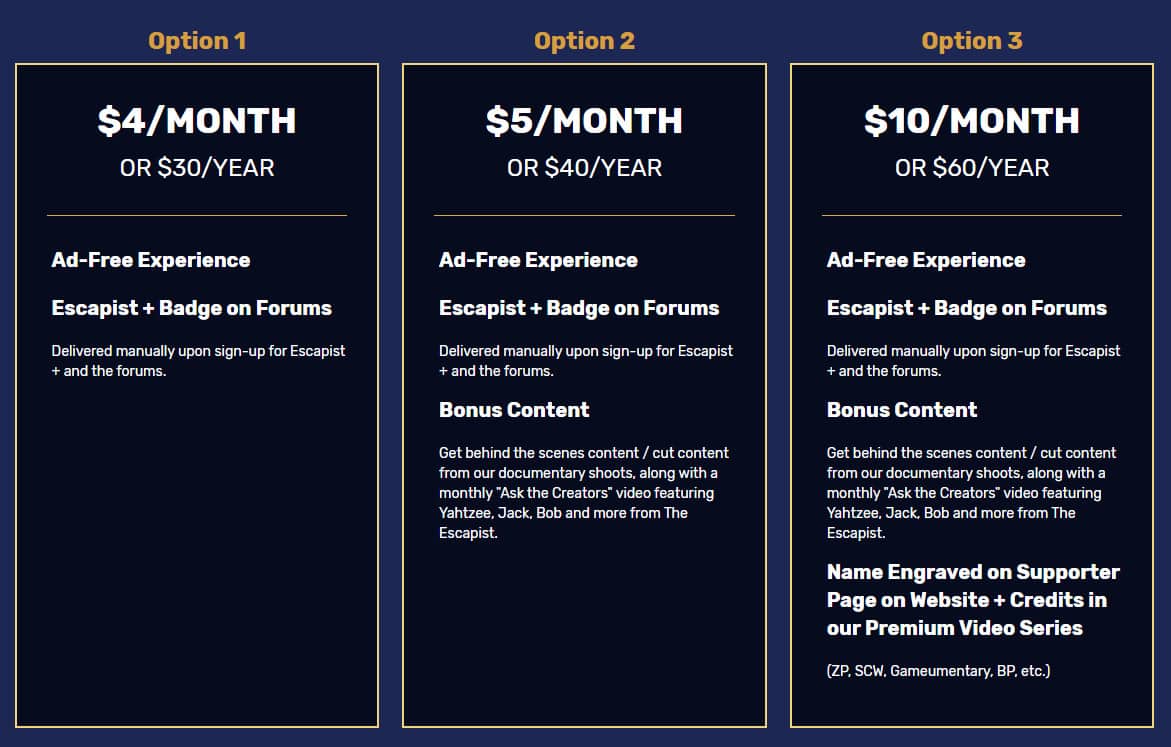Click Escapist + Badge on Forums in Option 1
Viewport: 1171px width, 747px height.
click(192, 308)
